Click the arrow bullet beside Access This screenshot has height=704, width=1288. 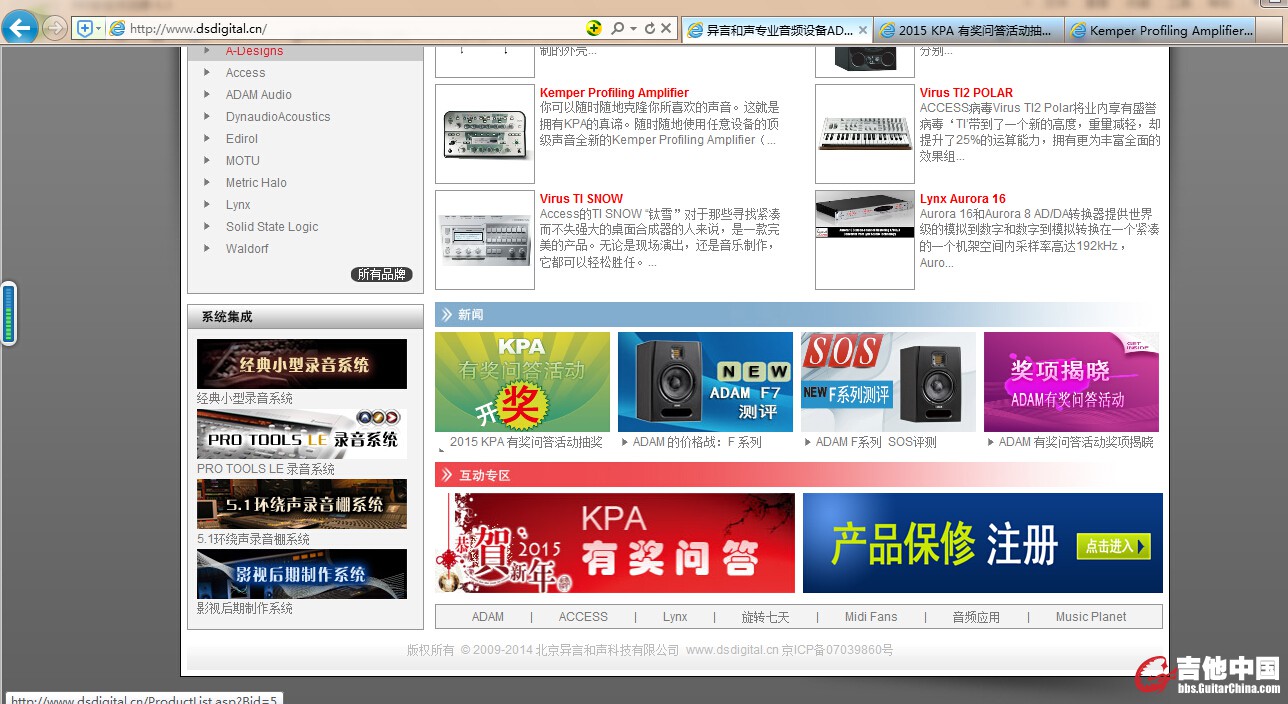pyautogui.click(x=207, y=72)
